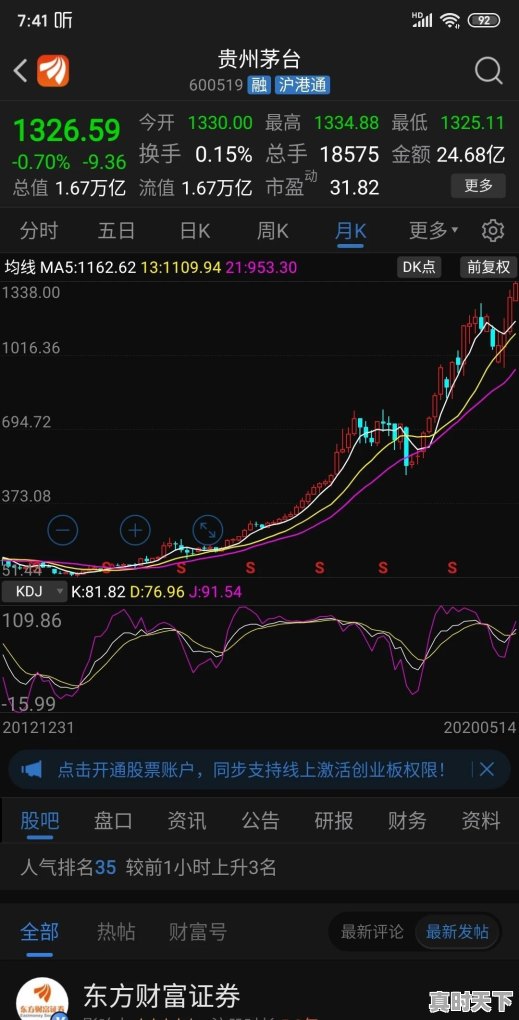Check the Wi-Fi status icon
The image size is (519, 1020).
449,20
